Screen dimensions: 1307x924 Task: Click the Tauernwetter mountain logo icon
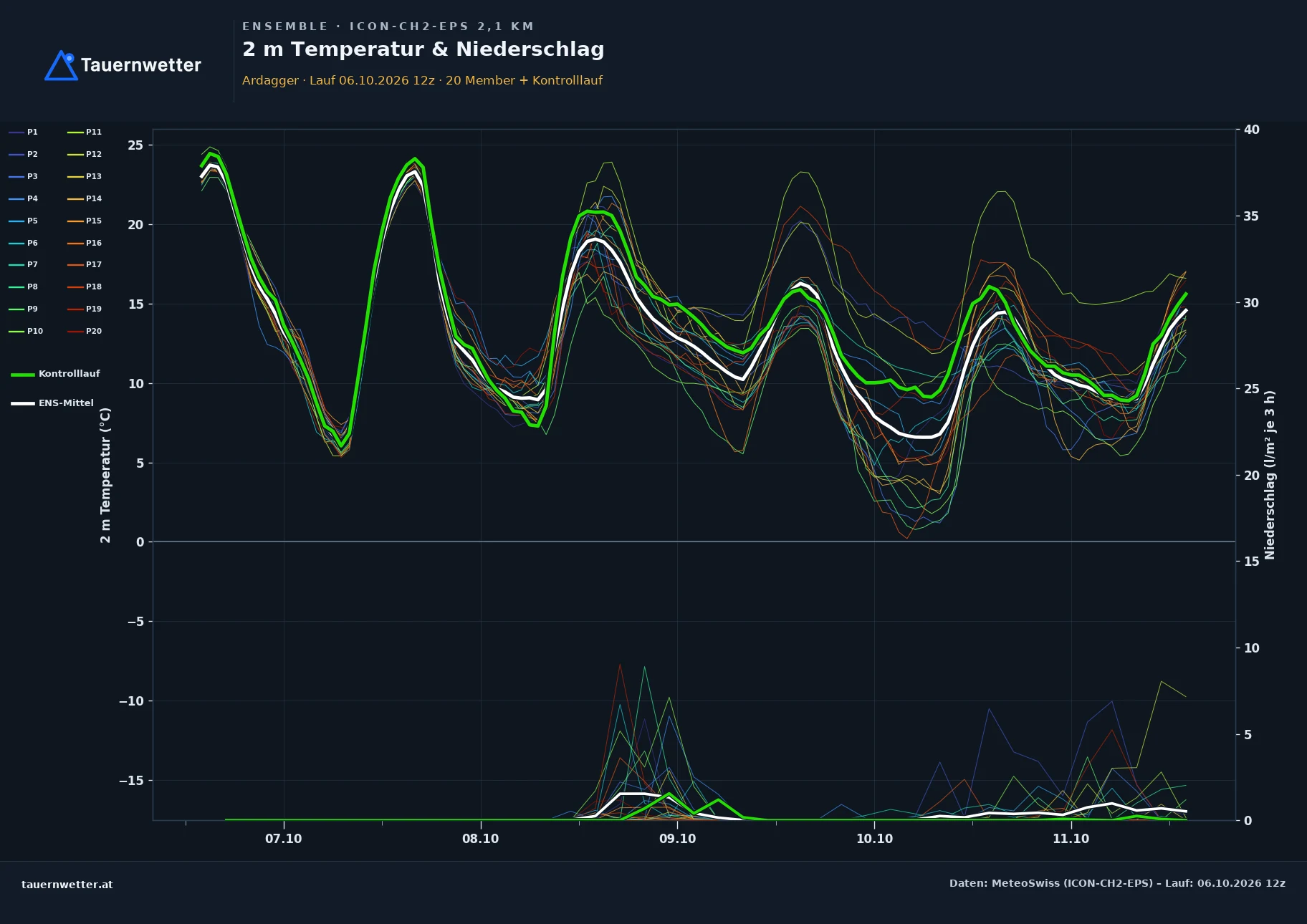[x=61, y=65]
